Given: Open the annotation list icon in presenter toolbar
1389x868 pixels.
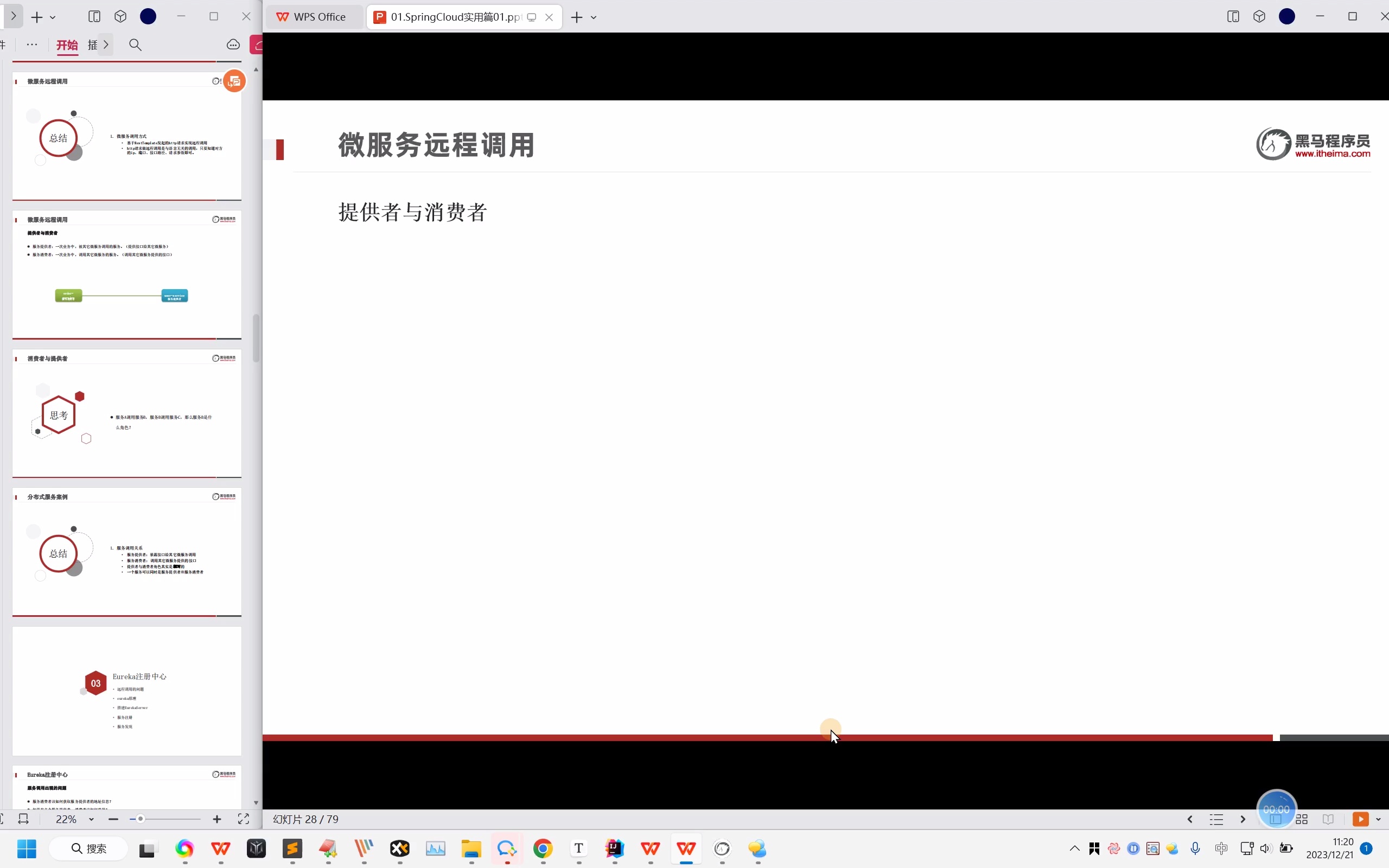Looking at the screenshot, I should coord(1216,819).
